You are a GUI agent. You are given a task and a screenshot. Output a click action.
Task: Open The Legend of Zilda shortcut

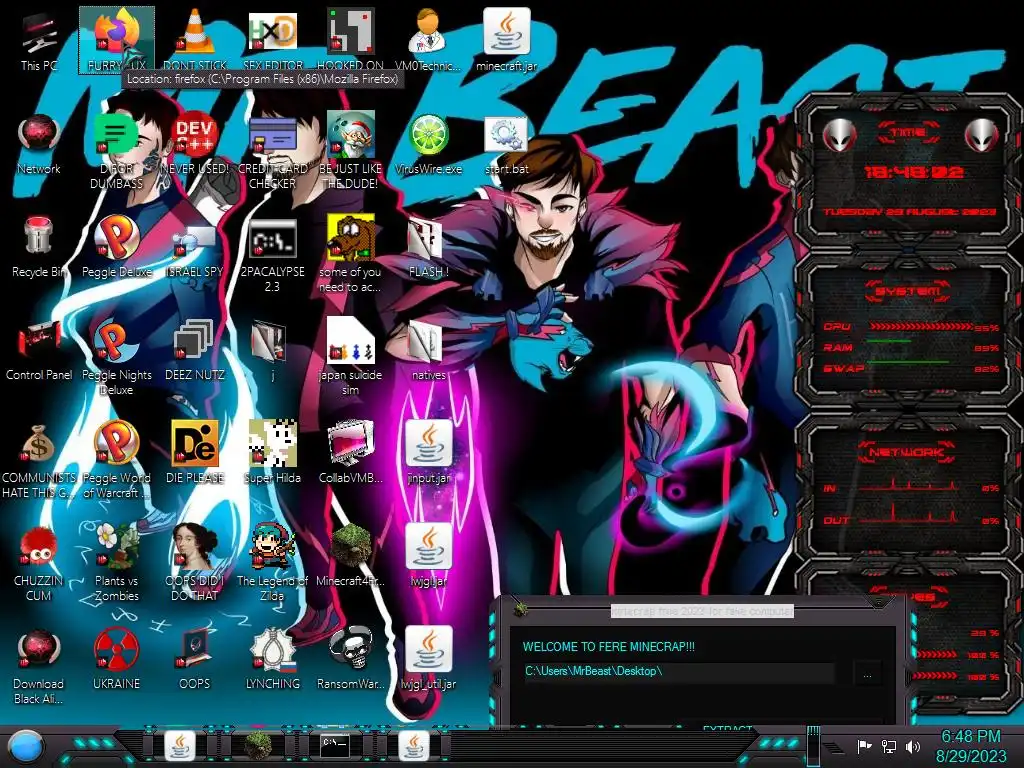pos(273,564)
